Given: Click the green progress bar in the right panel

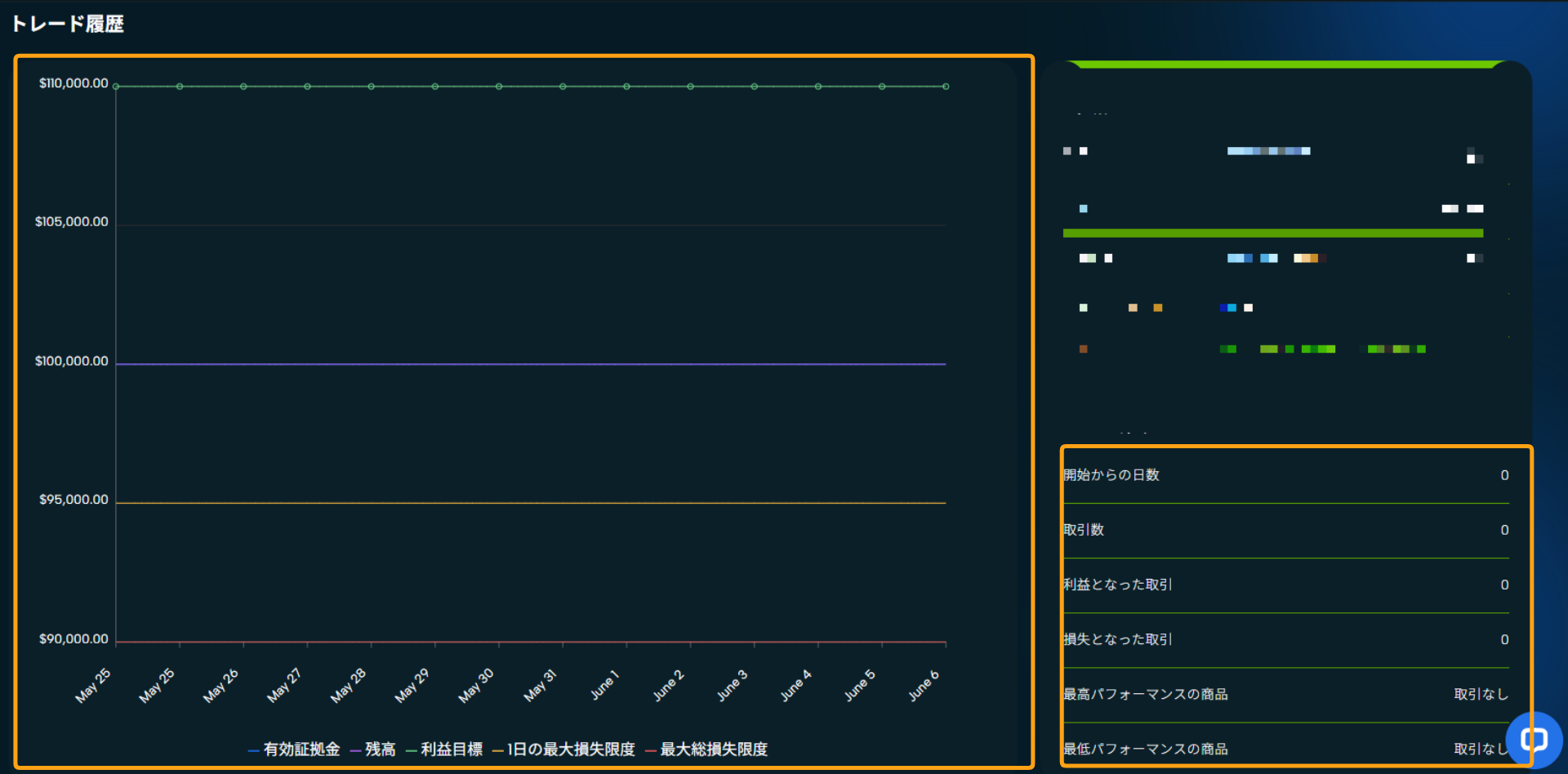Looking at the screenshot, I should pyautogui.click(x=1272, y=234).
